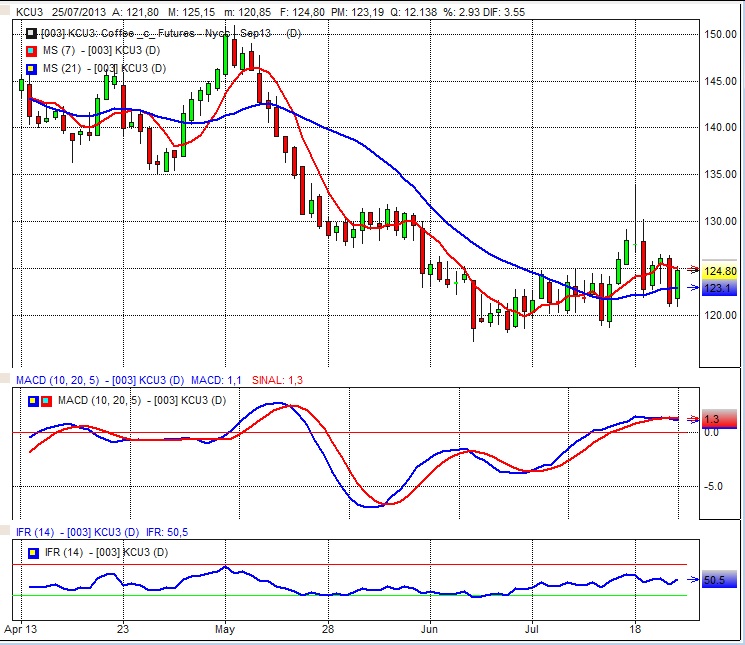Viewport: 745px width, 645px height.
Task: Click the red MACD signal legend icon
Action: pos(45,401)
